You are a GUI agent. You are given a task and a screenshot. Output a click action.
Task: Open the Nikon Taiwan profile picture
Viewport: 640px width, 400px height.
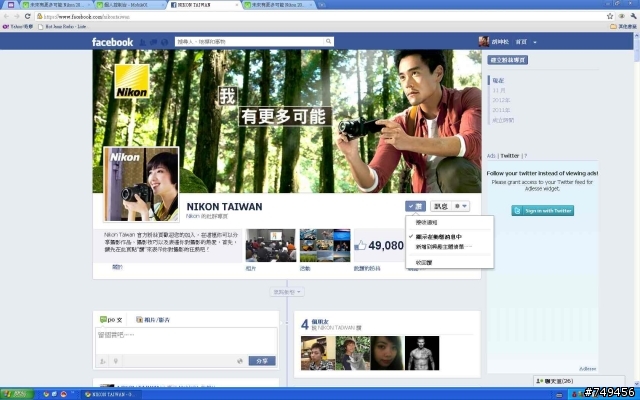pos(141,184)
